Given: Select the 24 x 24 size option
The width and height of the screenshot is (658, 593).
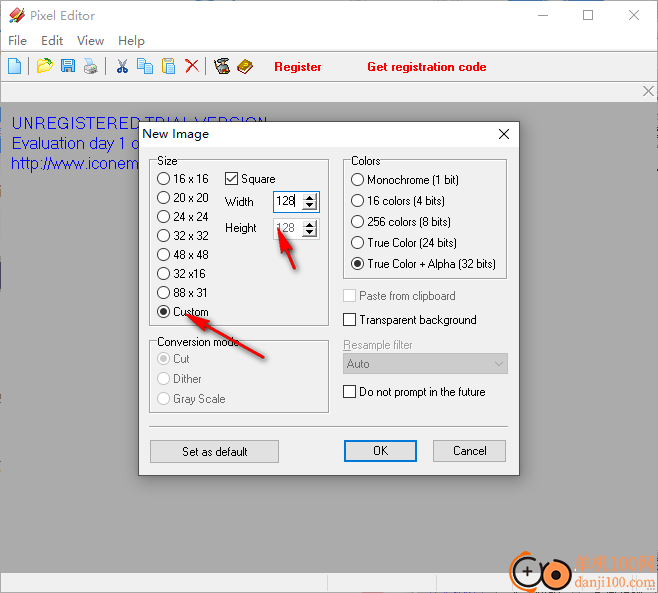Looking at the screenshot, I should pos(183,217).
